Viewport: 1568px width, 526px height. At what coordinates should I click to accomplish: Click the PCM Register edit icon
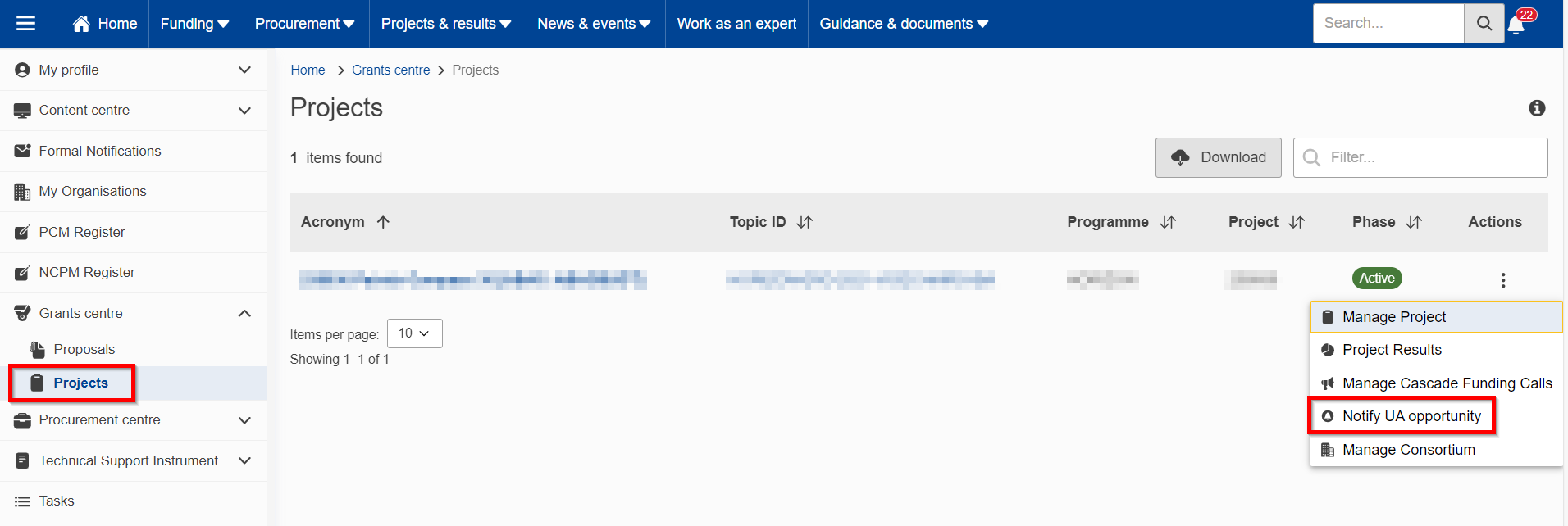[x=22, y=232]
